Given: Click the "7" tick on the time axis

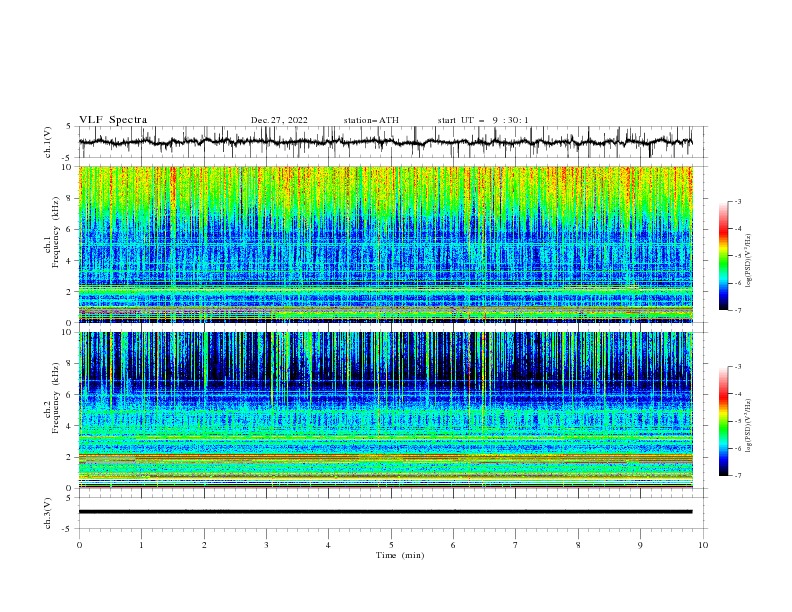Looking at the screenshot, I should [516, 545].
